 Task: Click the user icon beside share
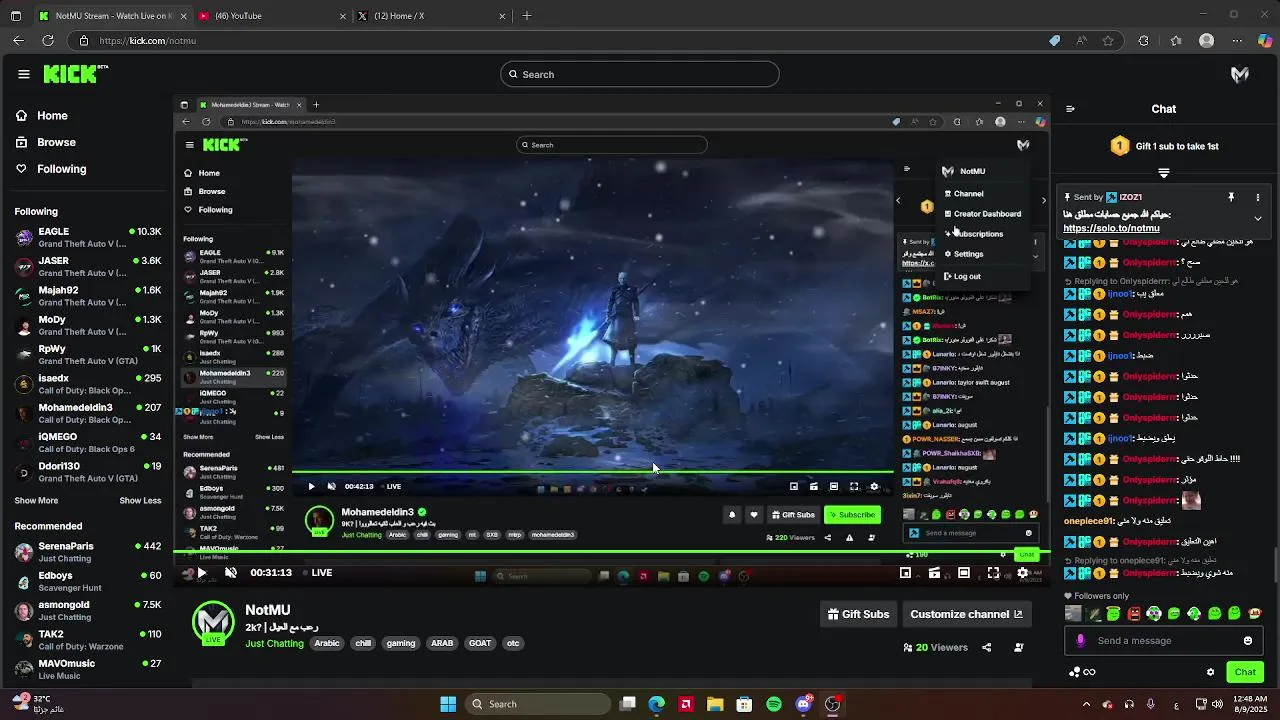pos(1019,647)
